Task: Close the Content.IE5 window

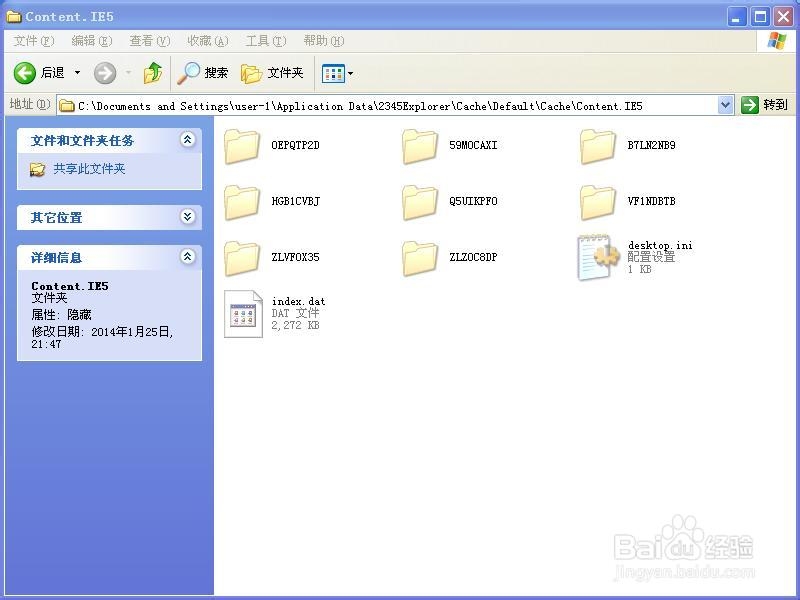Action: pos(784,17)
